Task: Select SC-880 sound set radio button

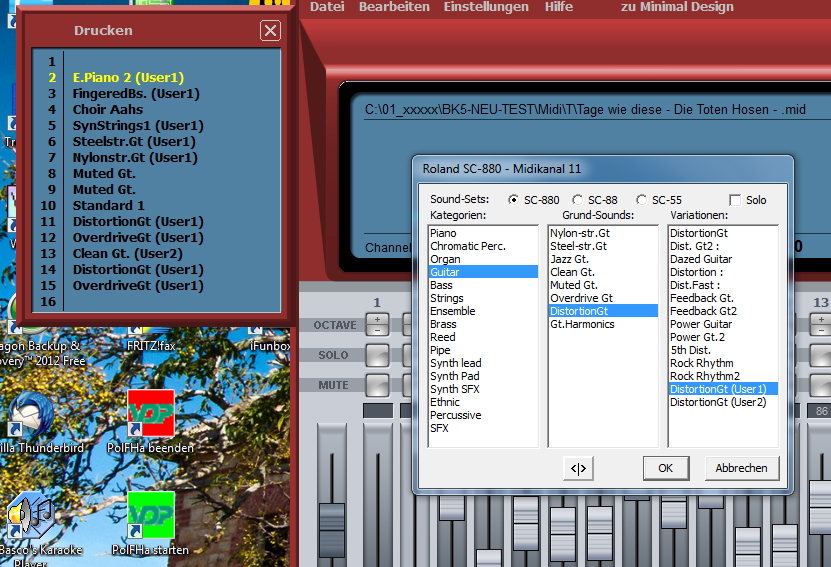Action: (514, 200)
